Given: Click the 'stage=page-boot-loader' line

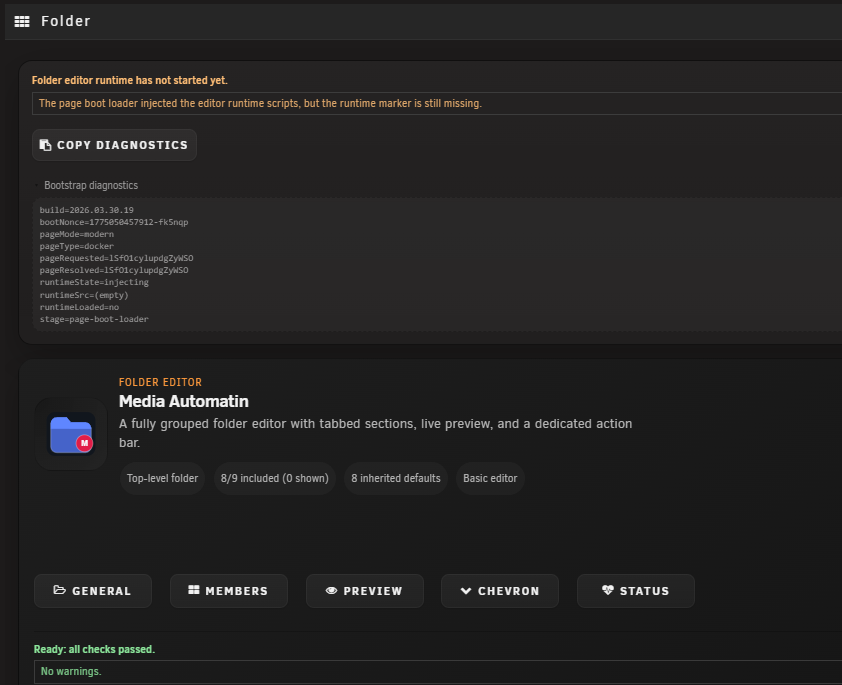Looking at the screenshot, I should tap(94, 319).
